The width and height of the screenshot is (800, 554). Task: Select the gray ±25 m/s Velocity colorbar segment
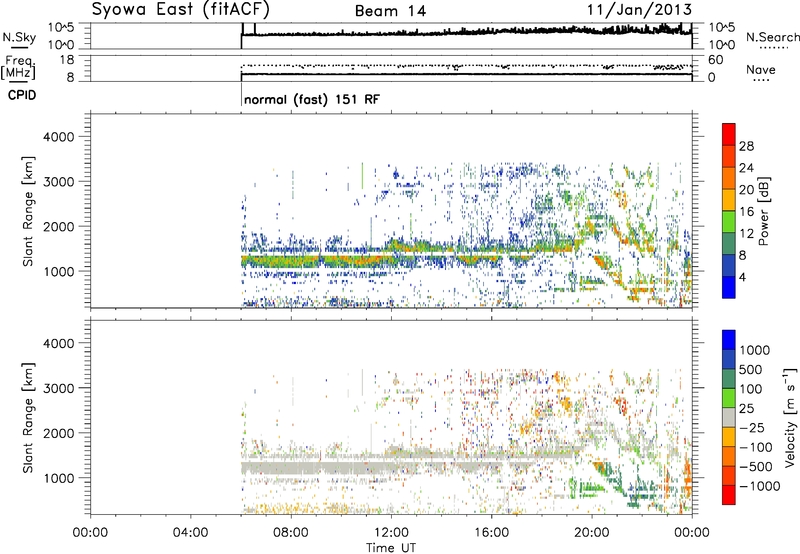tap(729, 417)
